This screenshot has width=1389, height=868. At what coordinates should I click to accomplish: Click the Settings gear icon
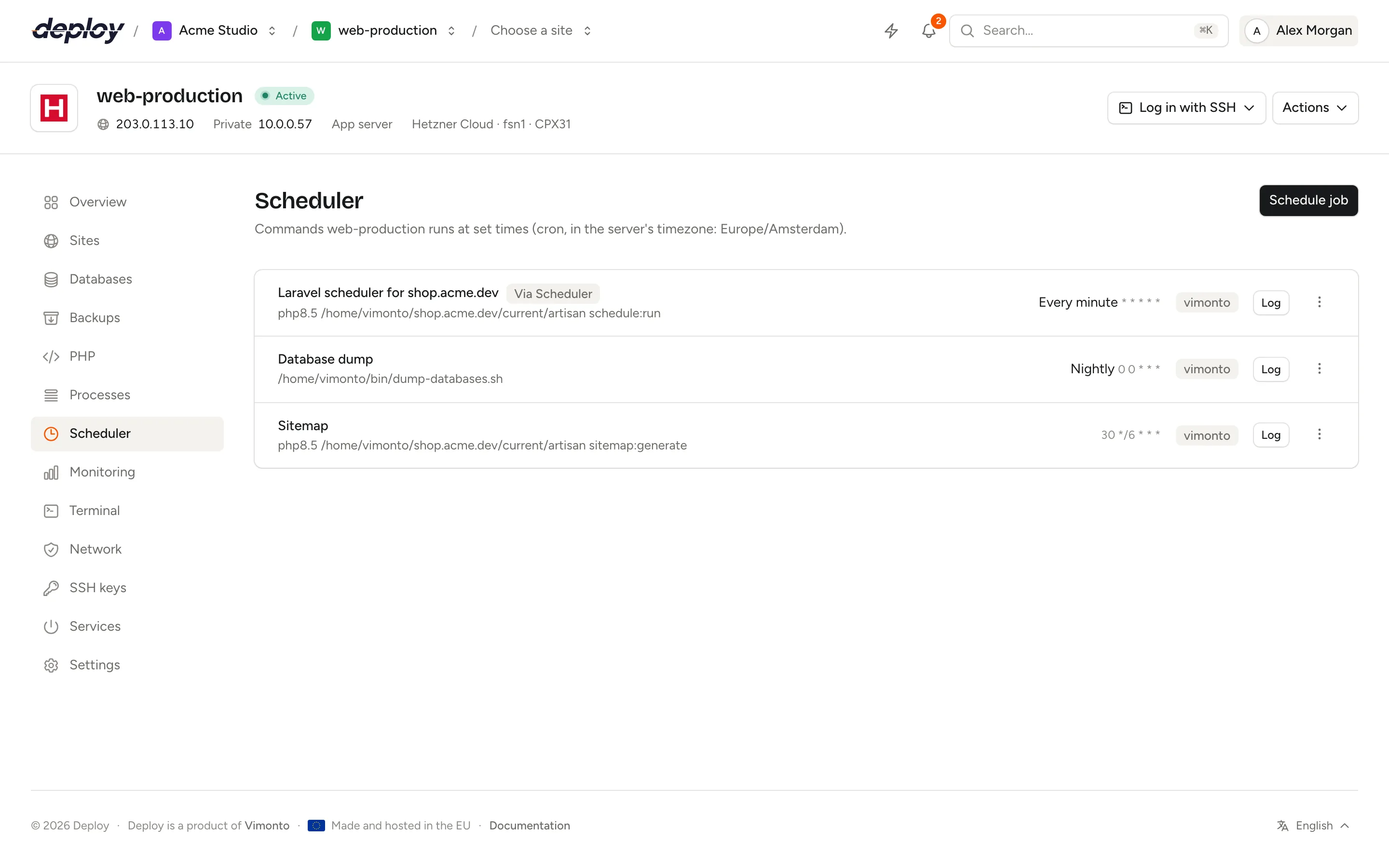51,665
